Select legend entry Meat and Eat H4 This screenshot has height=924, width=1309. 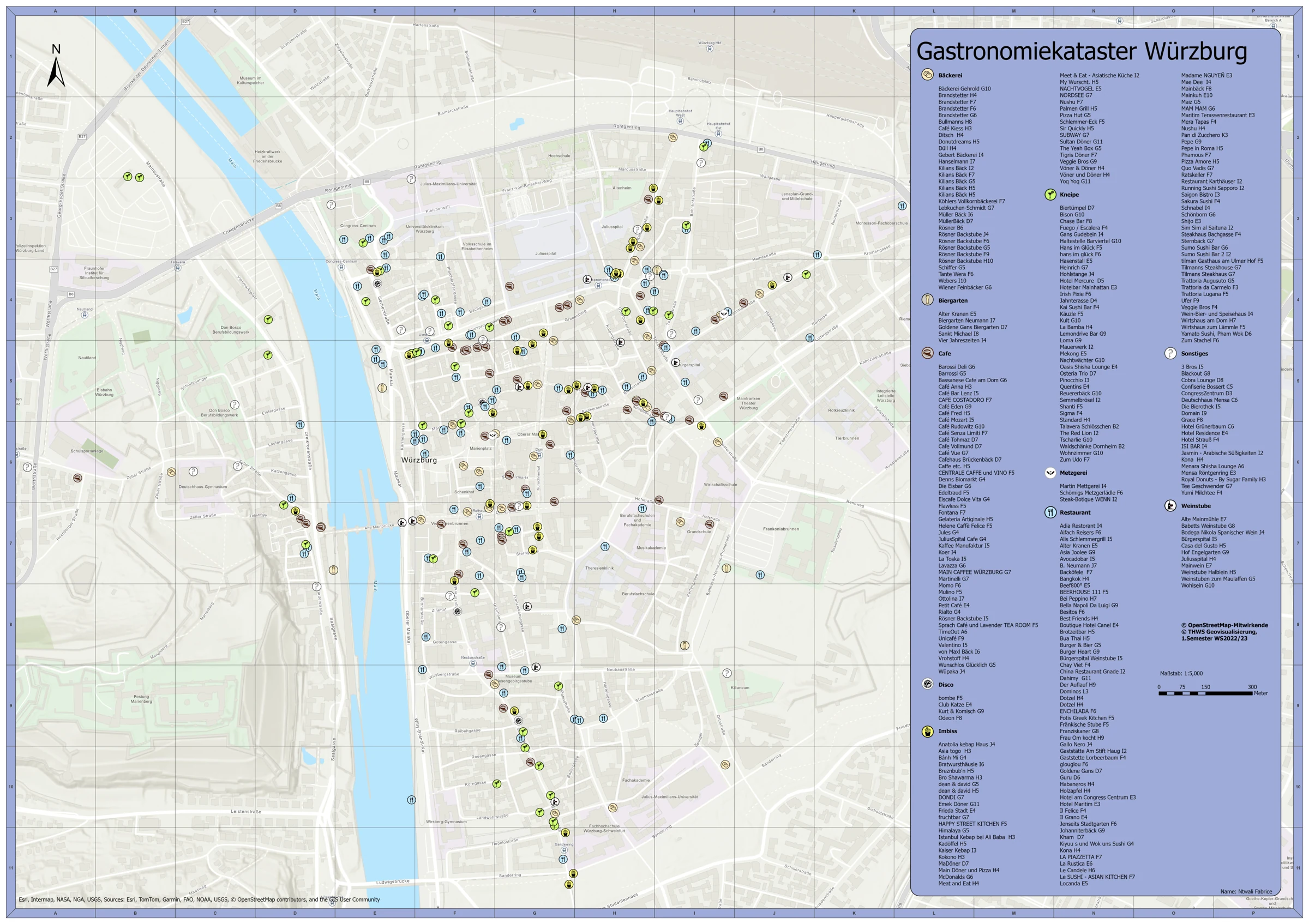[958, 884]
